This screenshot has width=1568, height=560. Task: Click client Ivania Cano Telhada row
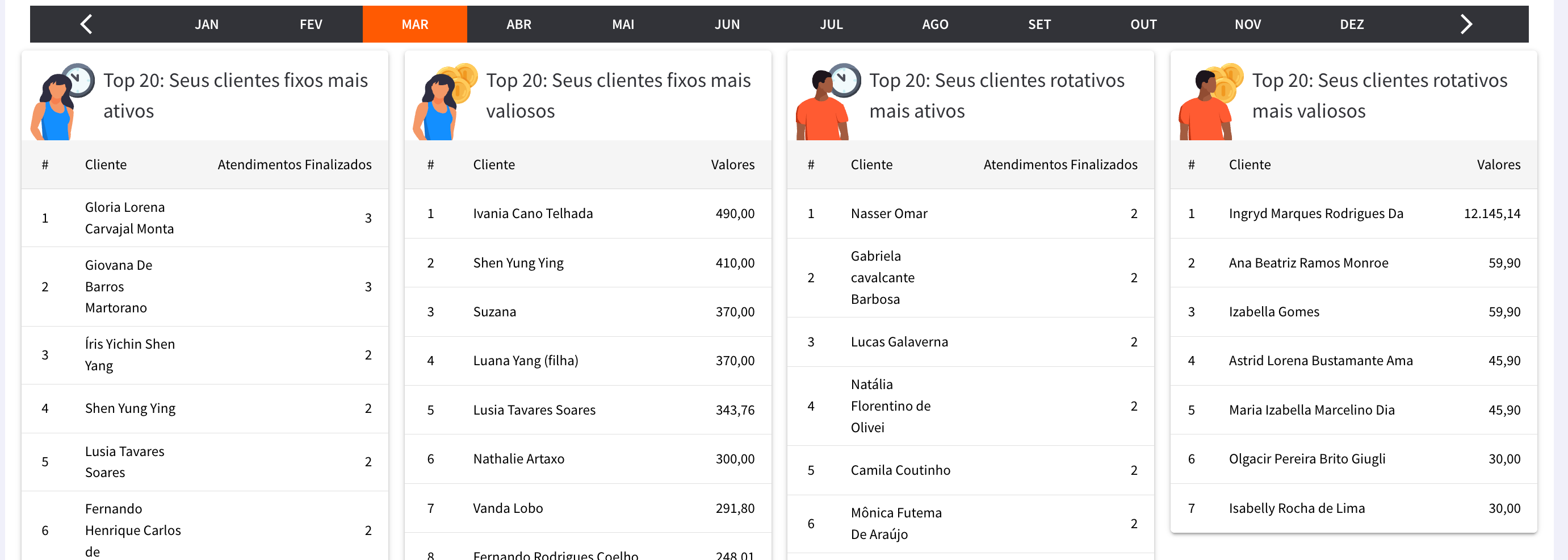[533, 214]
